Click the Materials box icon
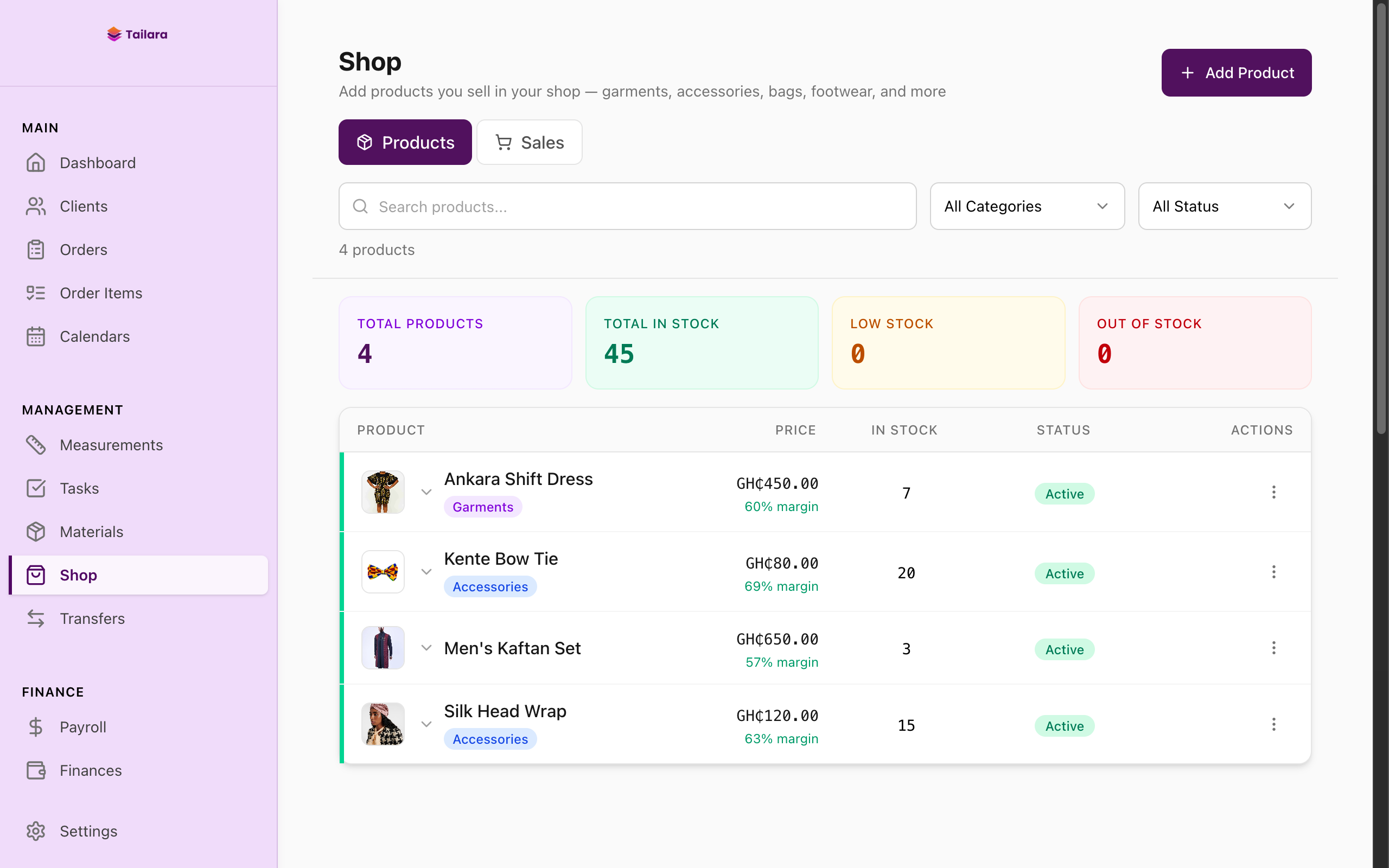The image size is (1389, 868). (36, 531)
